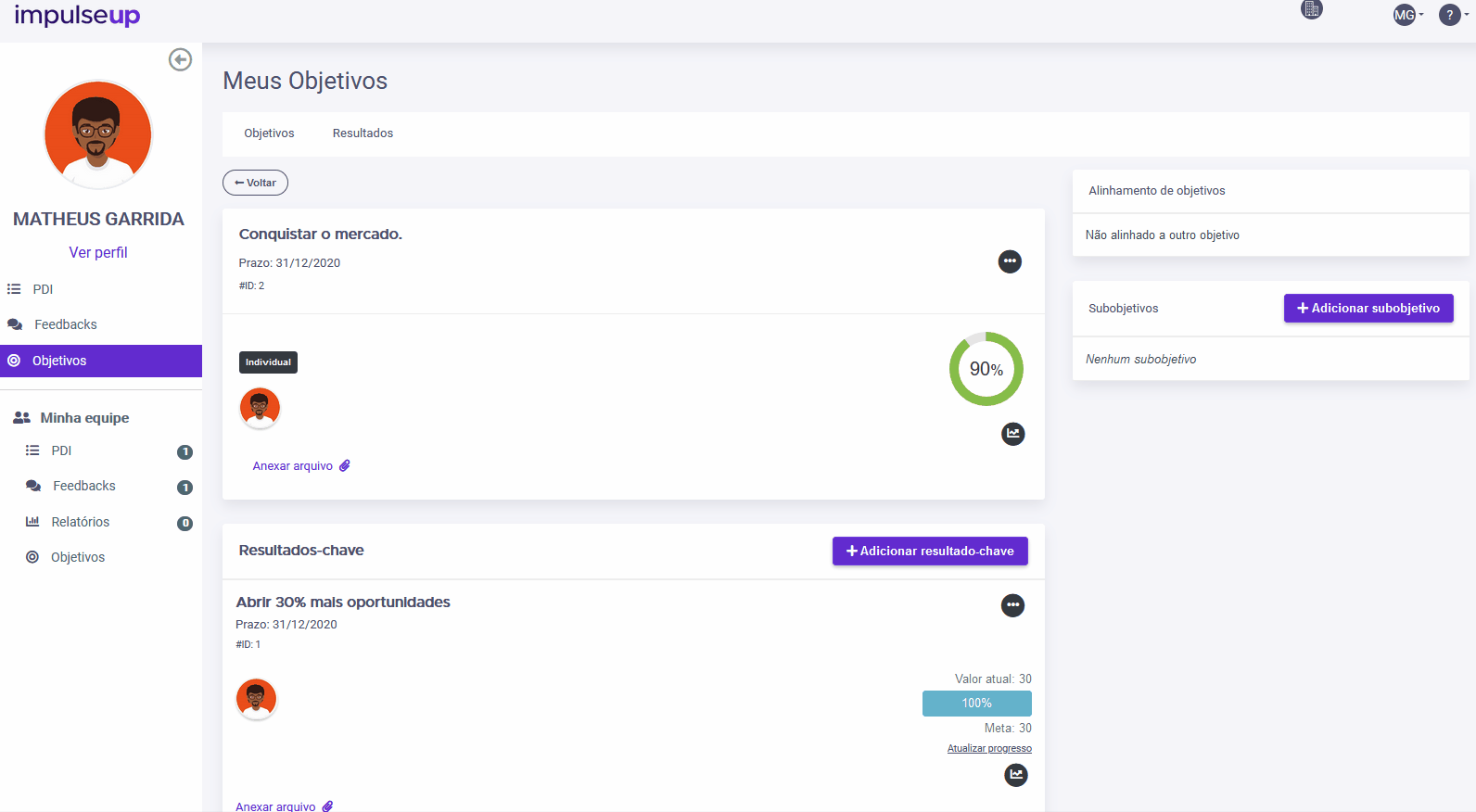Click the Minha equipe PDI count badge
1476x812 pixels.
[185, 452]
